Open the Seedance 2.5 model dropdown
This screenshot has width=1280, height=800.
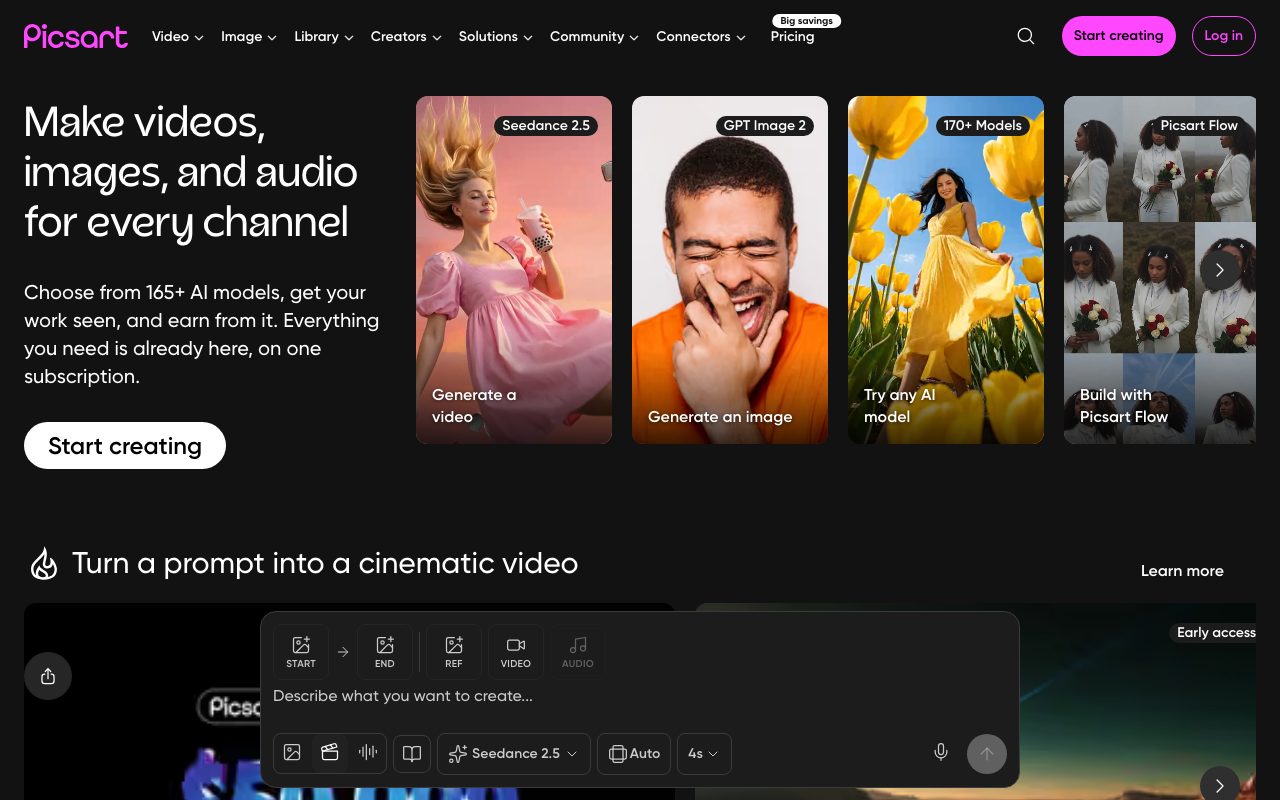click(514, 753)
